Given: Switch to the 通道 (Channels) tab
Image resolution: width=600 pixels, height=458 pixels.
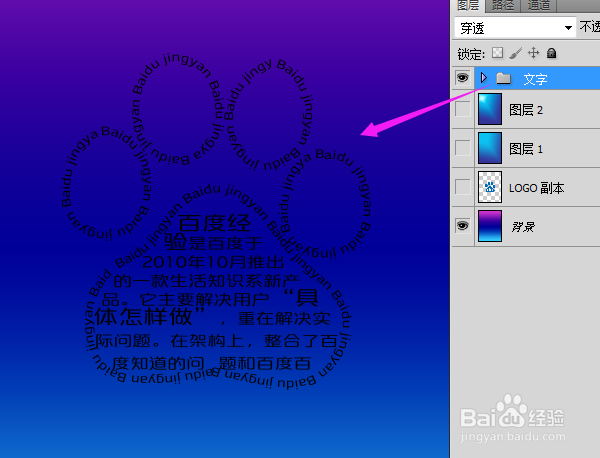Looking at the screenshot, I should (538, 5).
